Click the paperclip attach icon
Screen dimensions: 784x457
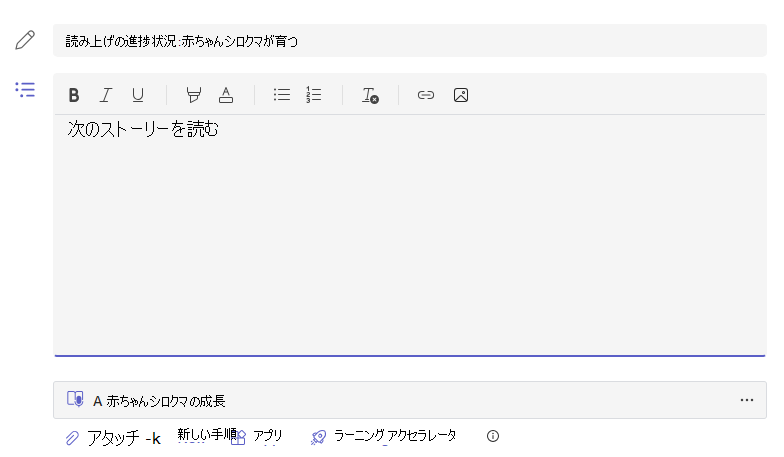[x=72, y=438]
